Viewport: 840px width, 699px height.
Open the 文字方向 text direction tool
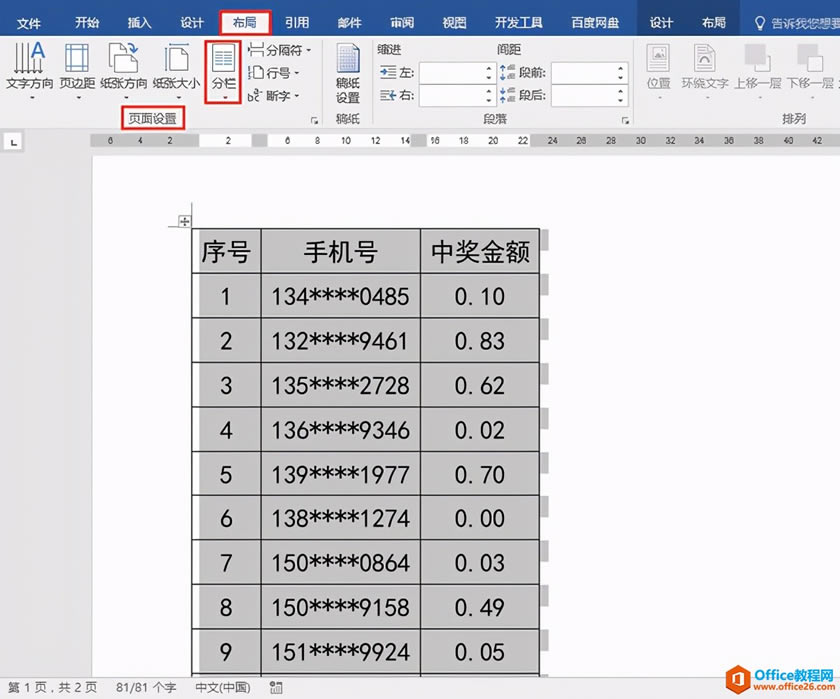pyautogui.click(x=29, y=70)
